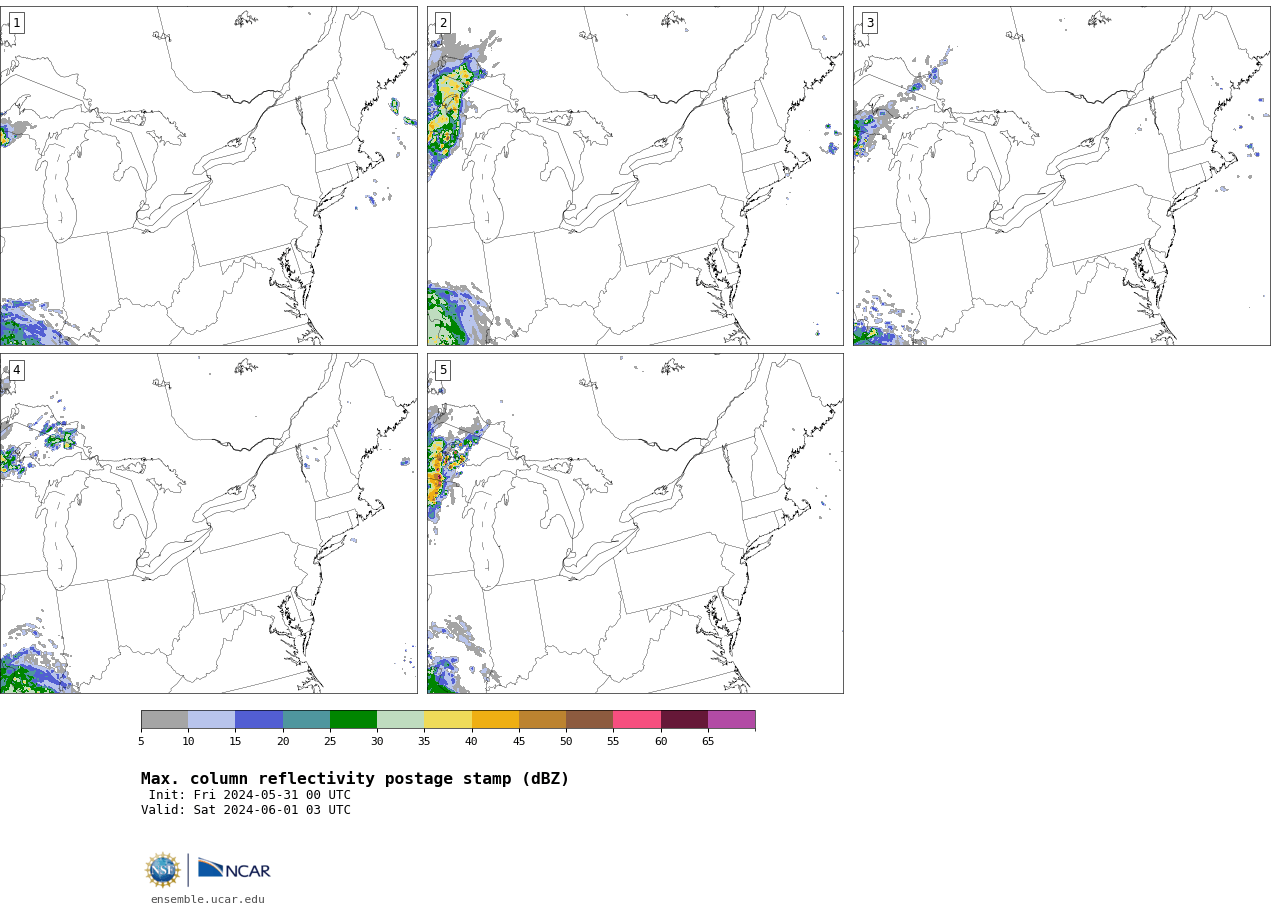Select the blue 15-20 dBZ swatch
Image resolution: width=1280 pixels, height=910 pixels.
click(259, 720)
